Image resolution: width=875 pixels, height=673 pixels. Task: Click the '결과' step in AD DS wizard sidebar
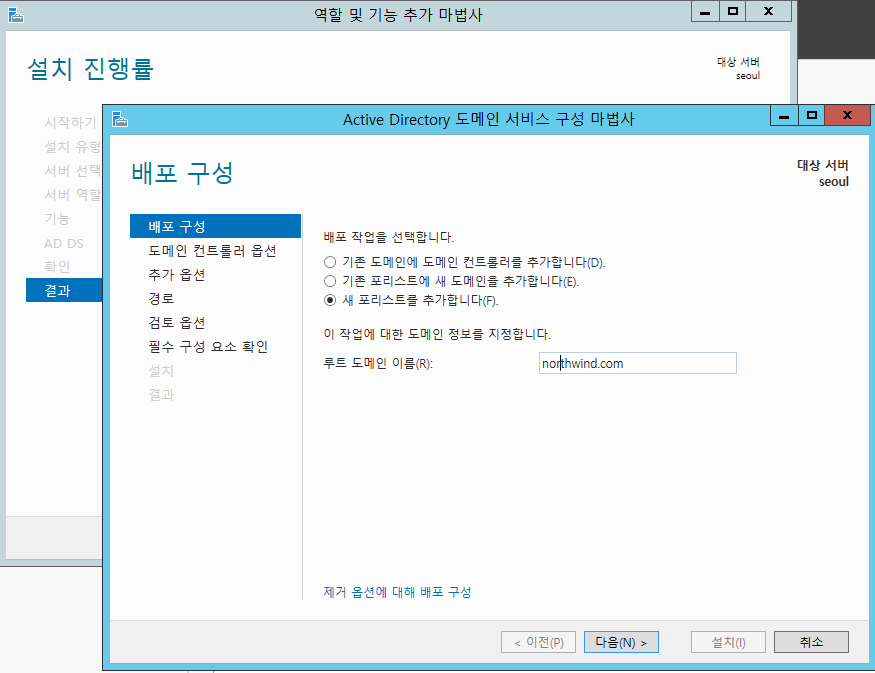tap(161, 395)
